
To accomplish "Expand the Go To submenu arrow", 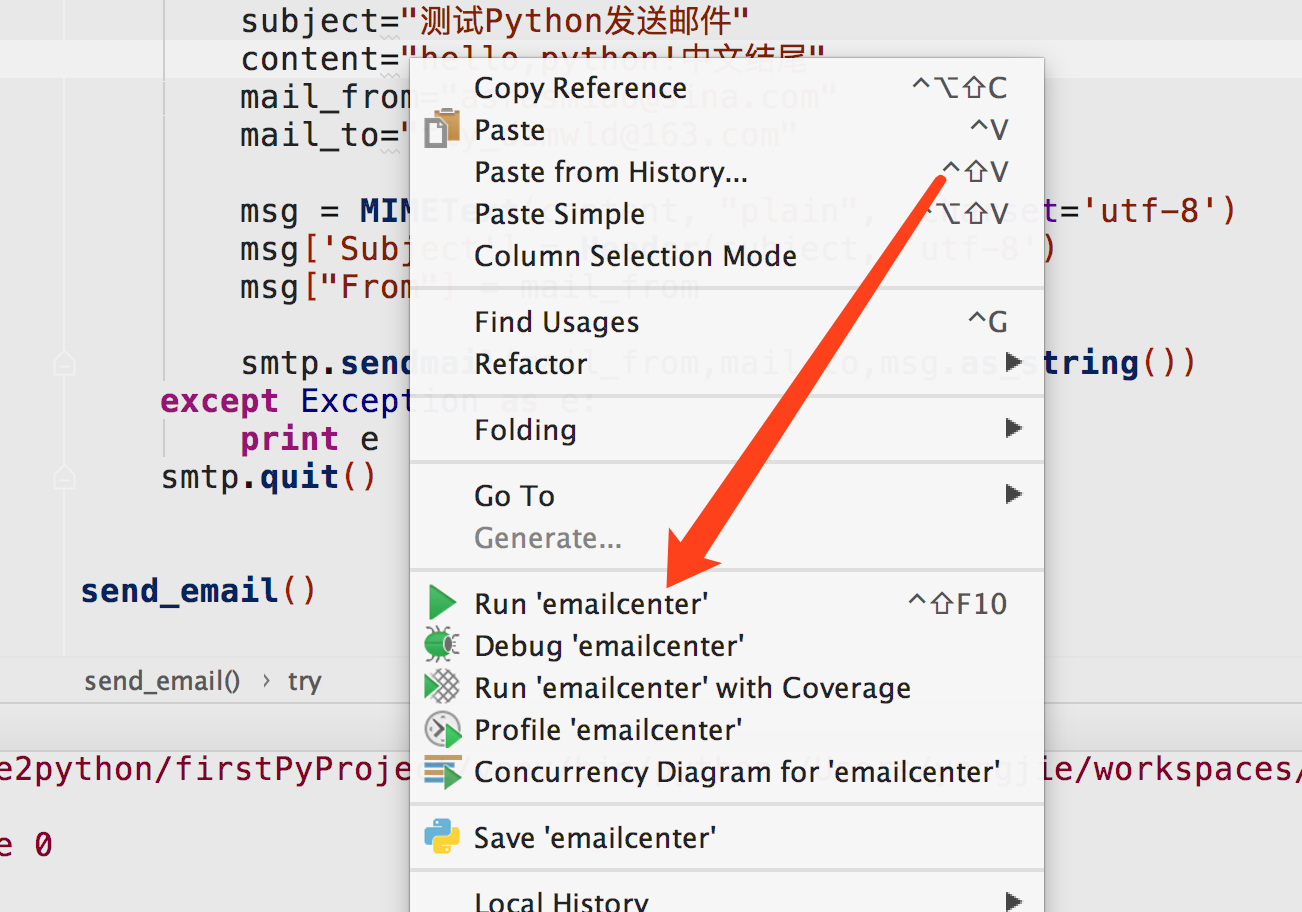I will (x=1014, y=494).
